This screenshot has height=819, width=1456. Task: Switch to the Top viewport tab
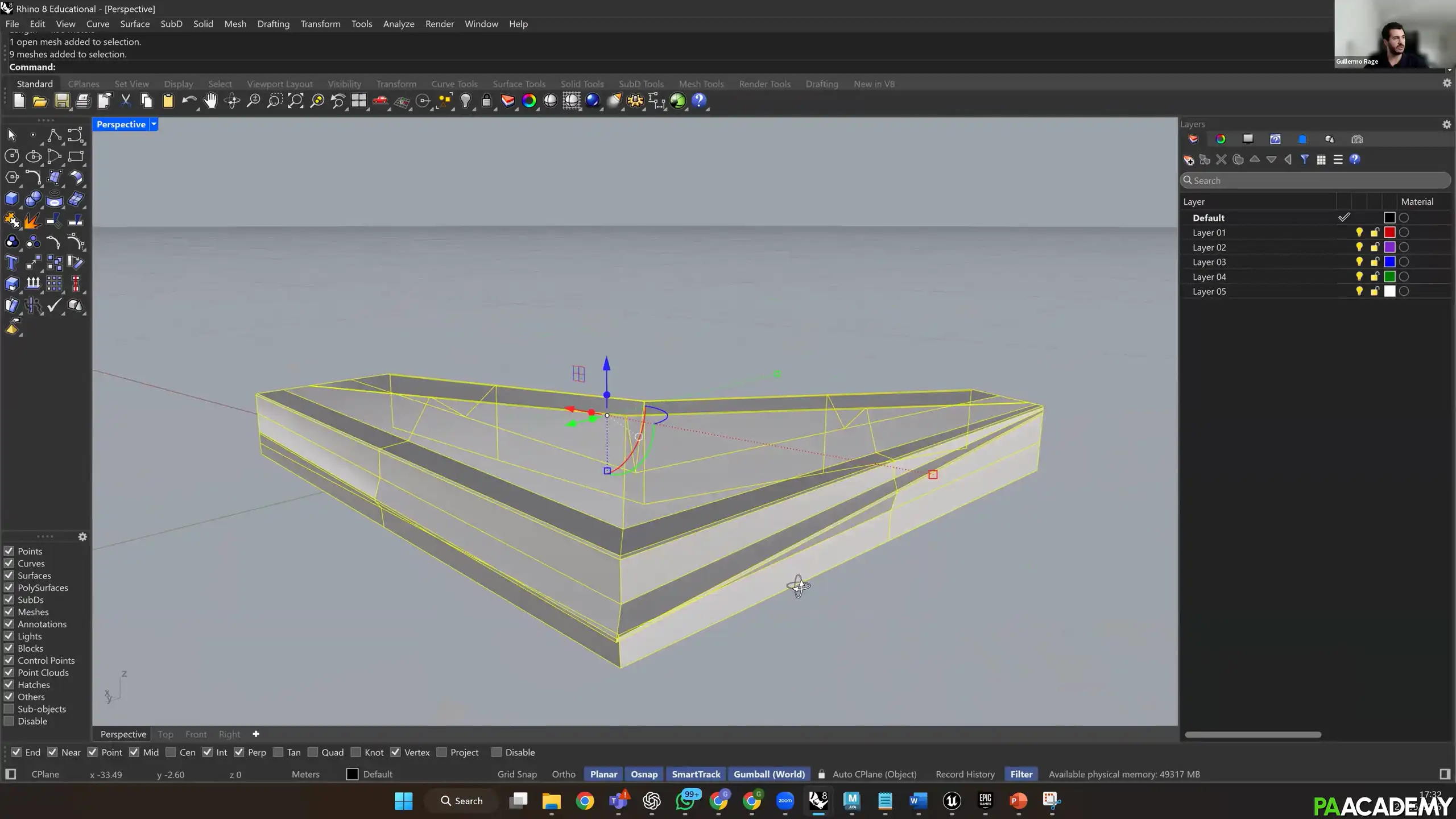[164, 734]
